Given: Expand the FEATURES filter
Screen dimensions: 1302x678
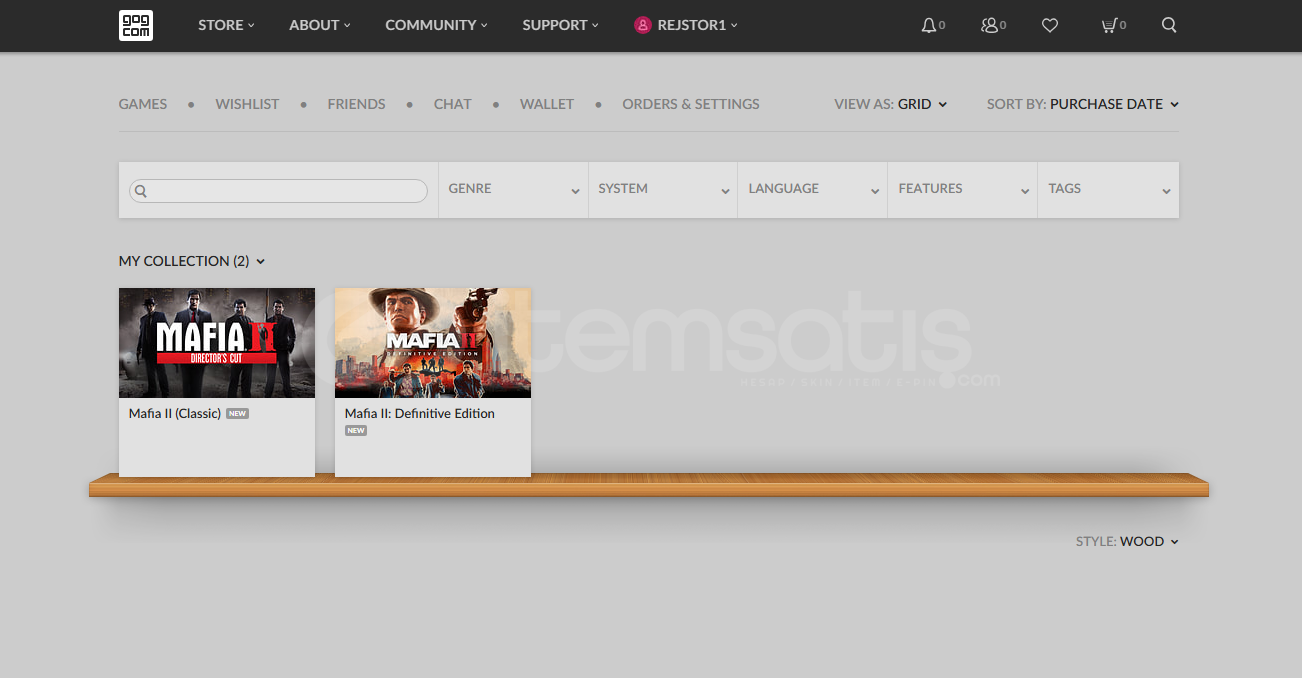Looking at the screenshot, I should pos(962,189).
